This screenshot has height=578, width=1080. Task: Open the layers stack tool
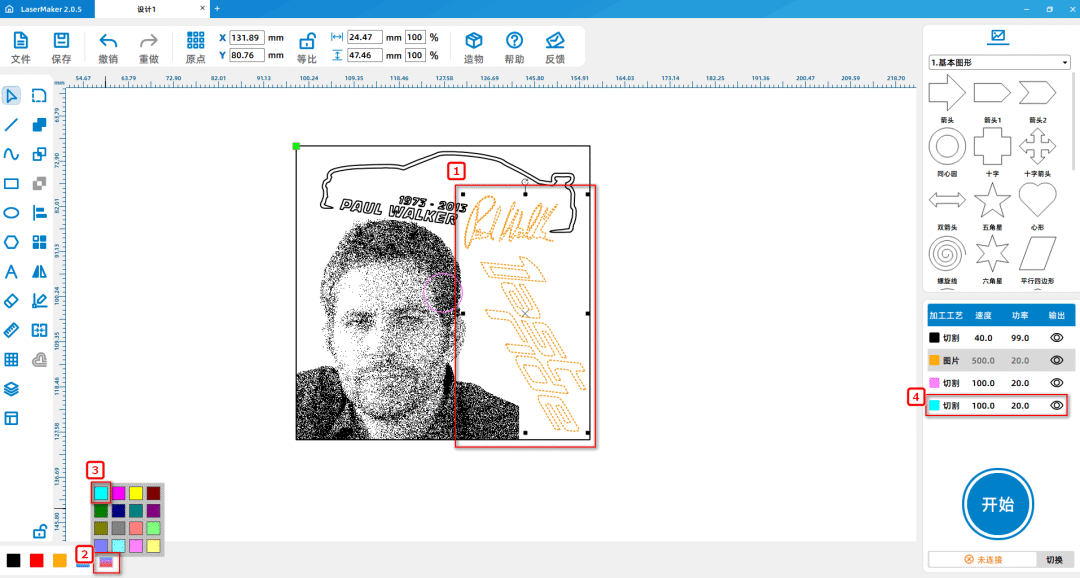click(12, 389)
